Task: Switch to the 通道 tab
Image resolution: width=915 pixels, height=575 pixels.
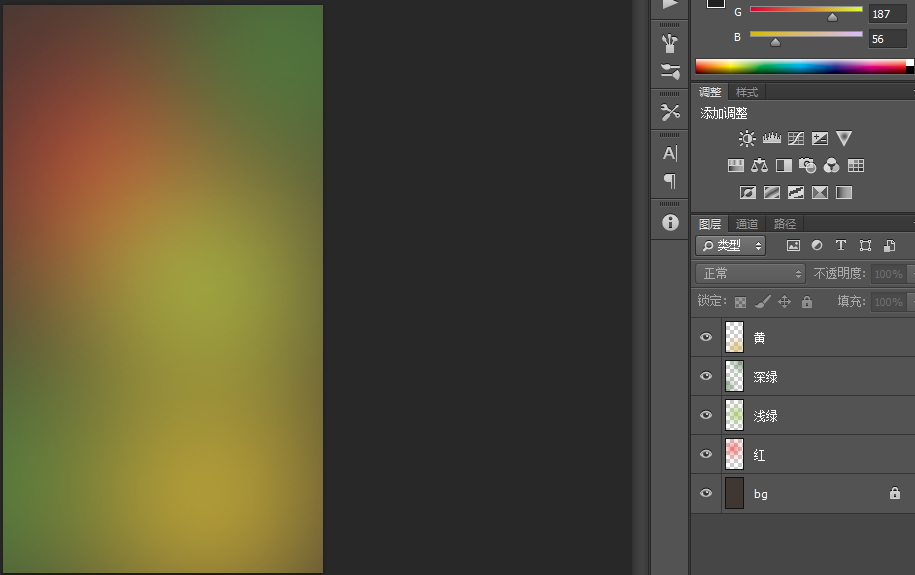Action: [x=747, y=224]
